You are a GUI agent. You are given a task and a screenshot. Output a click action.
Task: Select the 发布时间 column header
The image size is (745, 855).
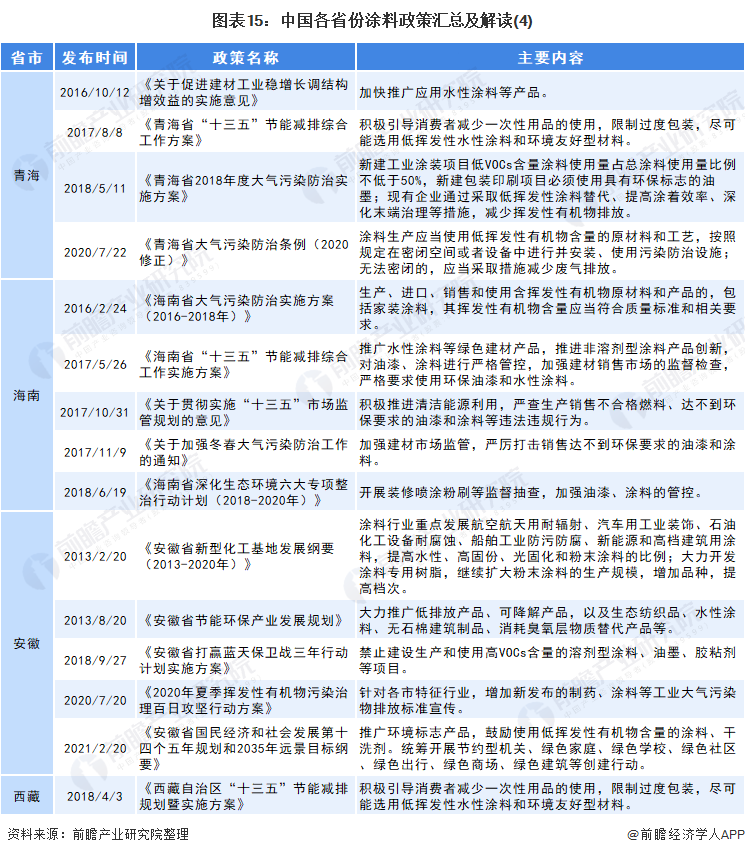click(95, 57)
